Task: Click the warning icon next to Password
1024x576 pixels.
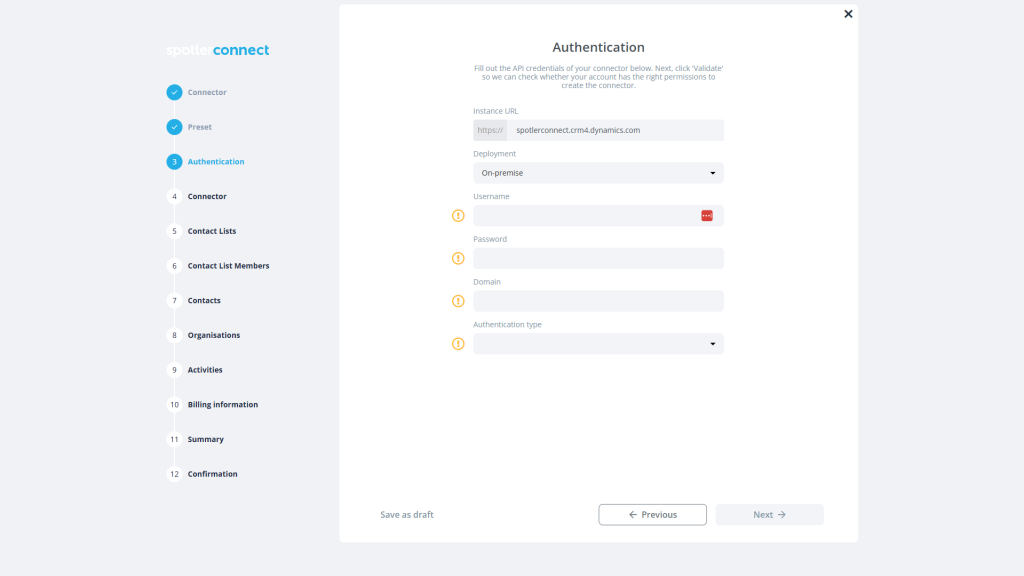Action: tap(458, 259)
